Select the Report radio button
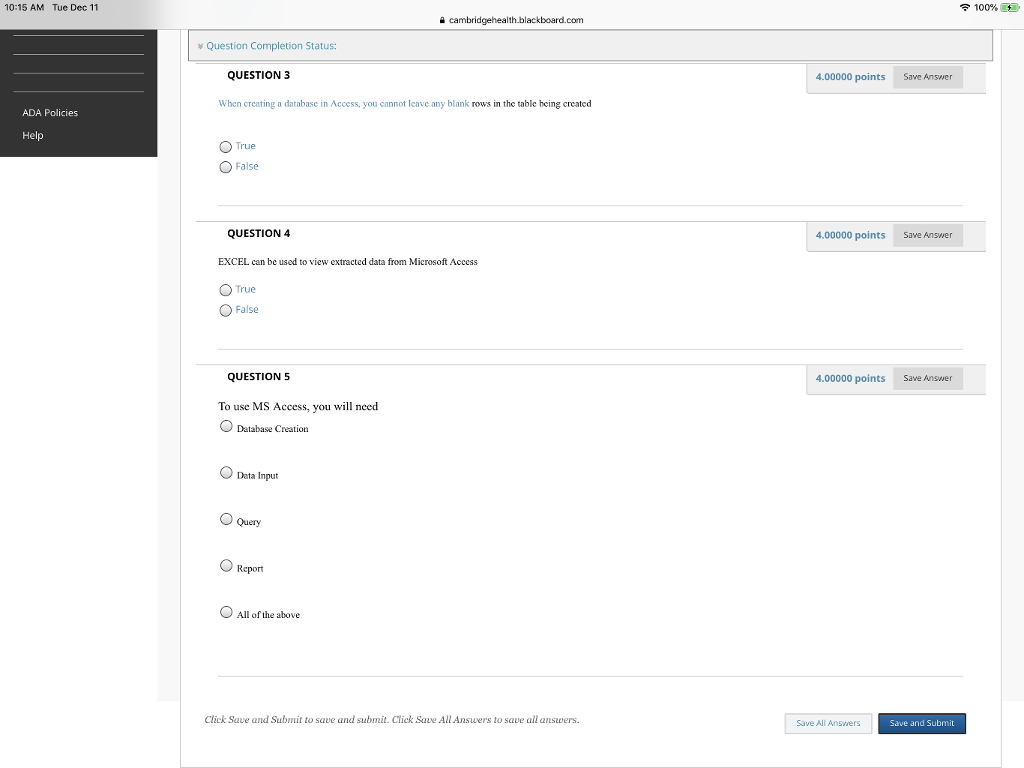Screen dimensions: 1024x768 tap(226, 566)
